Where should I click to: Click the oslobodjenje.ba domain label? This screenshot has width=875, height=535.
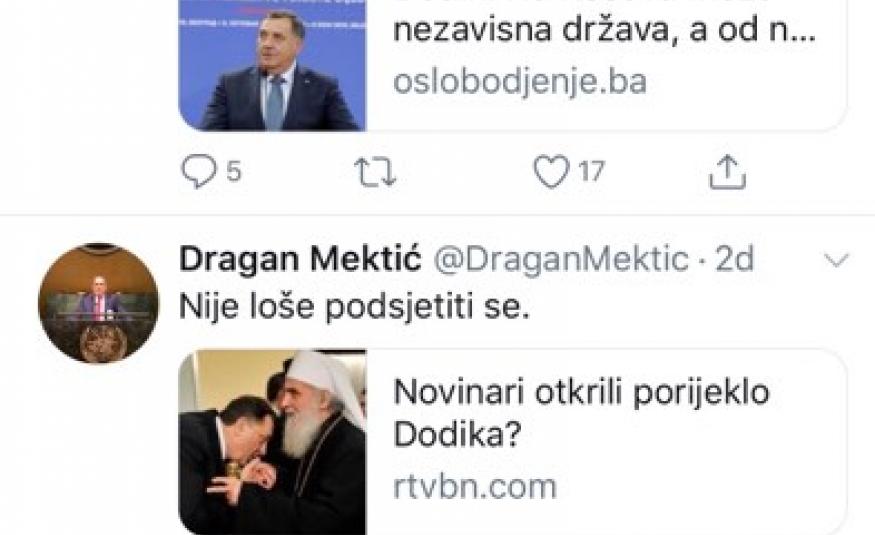520,81
